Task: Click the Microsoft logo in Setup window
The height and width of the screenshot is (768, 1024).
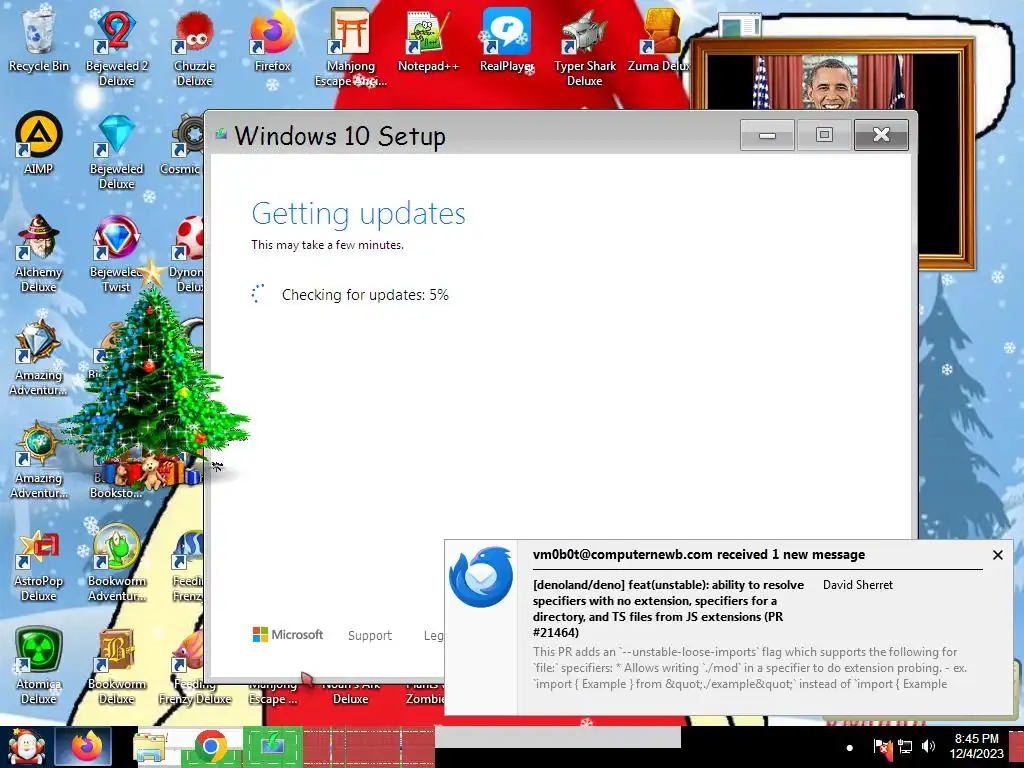Action: click(288, 634)
